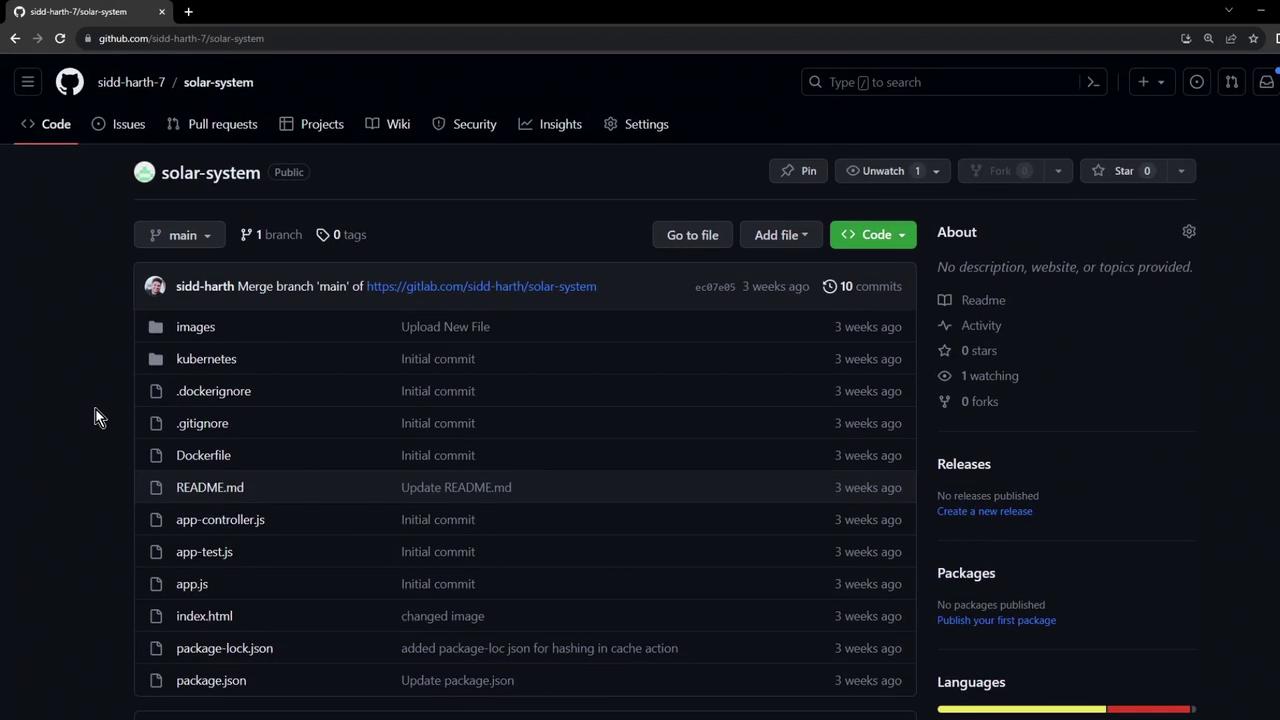Image resolution: width=1280 pixels, height=720 pixels.
Task: Click the red HTML segment of languages bar
Action: click(1148, 709)
